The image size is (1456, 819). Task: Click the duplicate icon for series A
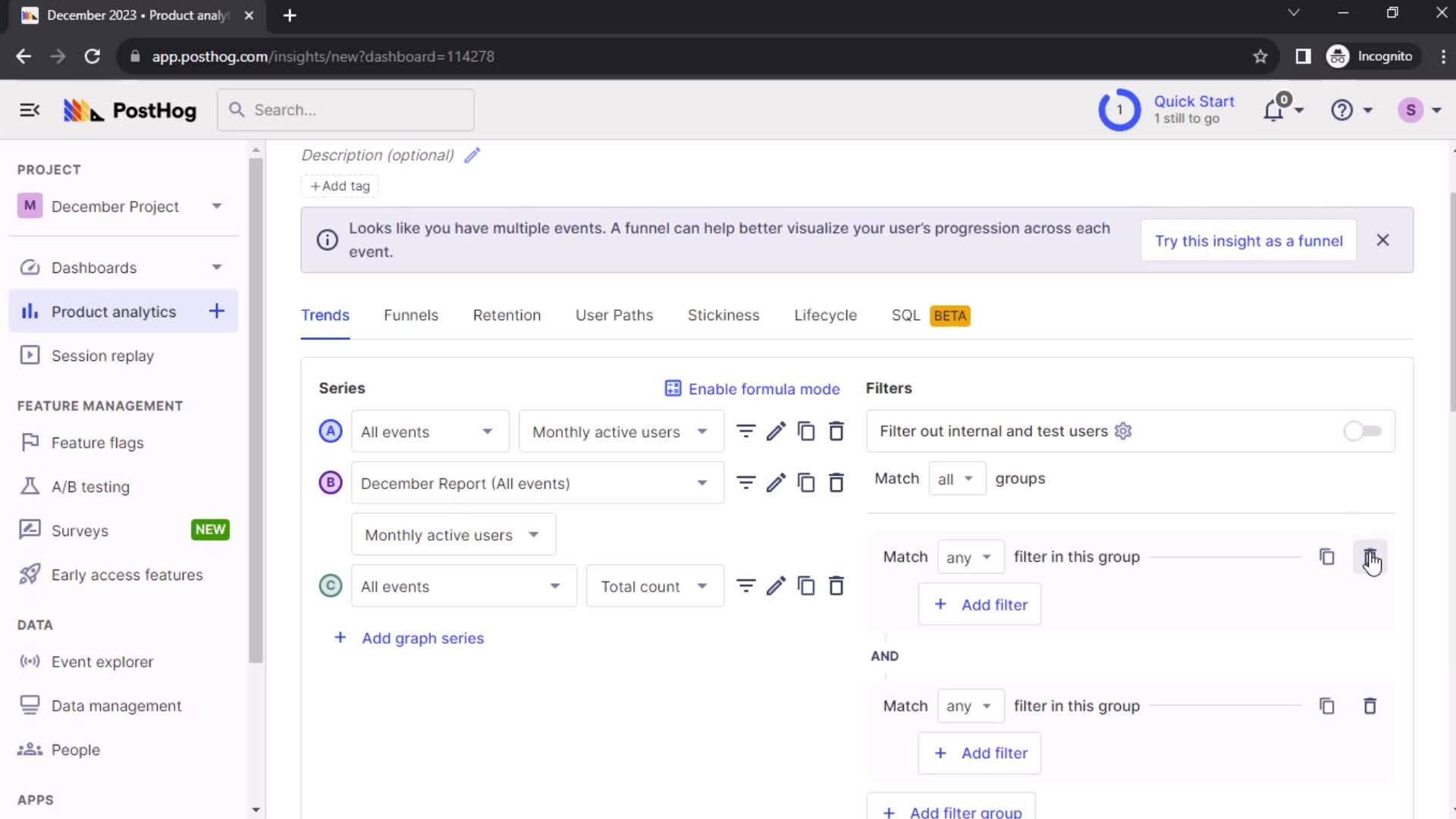coord(806,432)
